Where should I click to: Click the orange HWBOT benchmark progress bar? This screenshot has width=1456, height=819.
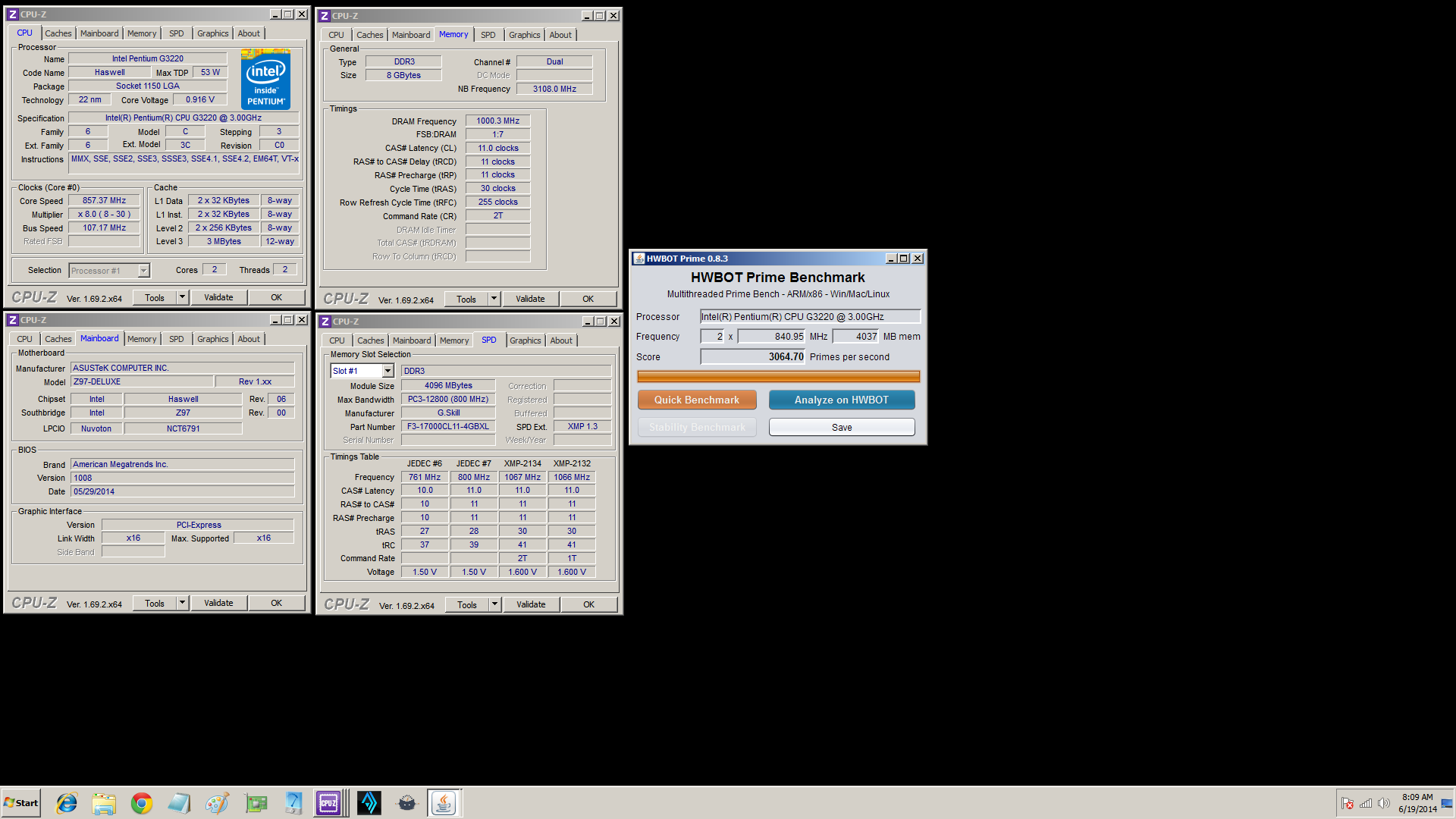pos(778,376)
